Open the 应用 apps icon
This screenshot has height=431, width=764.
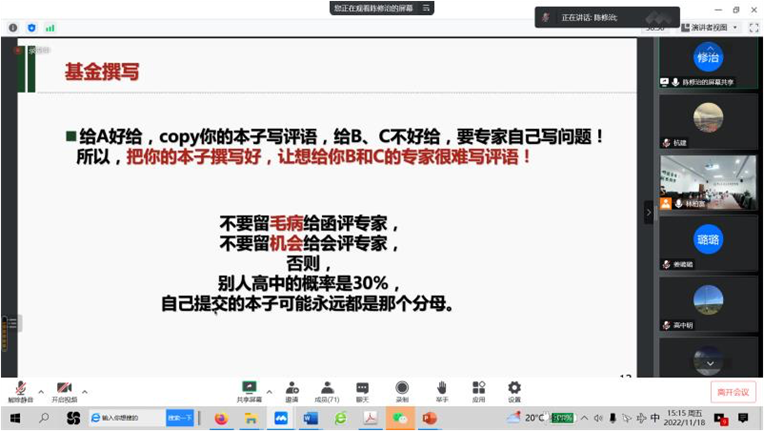click(x=478, y=390)
